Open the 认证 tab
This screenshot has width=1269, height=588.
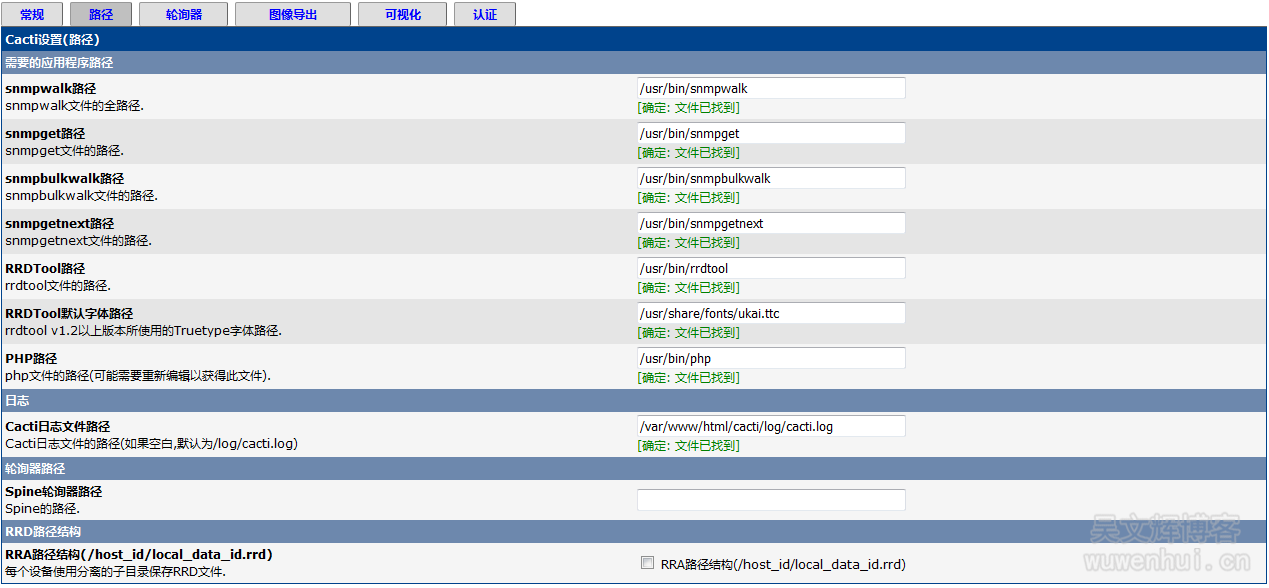485,15
